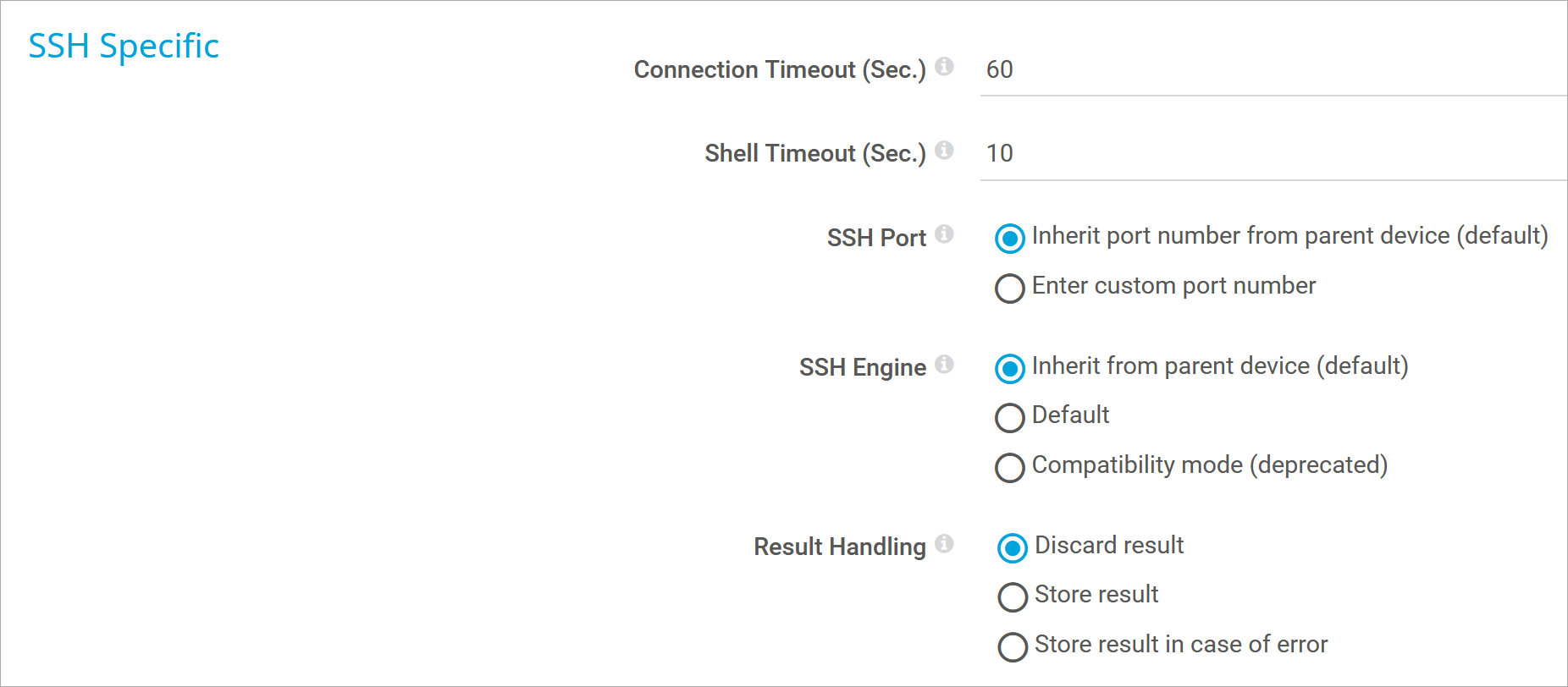Click the Shell Timeout help info icon
Screen dimensions: 1568x687
[x=945, y=150]
